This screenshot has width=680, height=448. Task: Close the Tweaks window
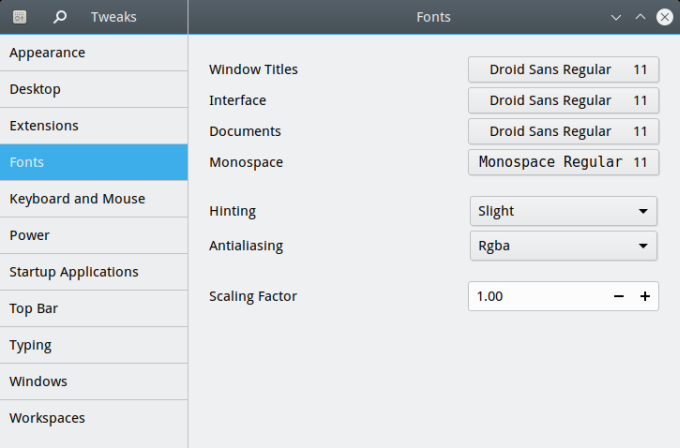click(664, 17)
